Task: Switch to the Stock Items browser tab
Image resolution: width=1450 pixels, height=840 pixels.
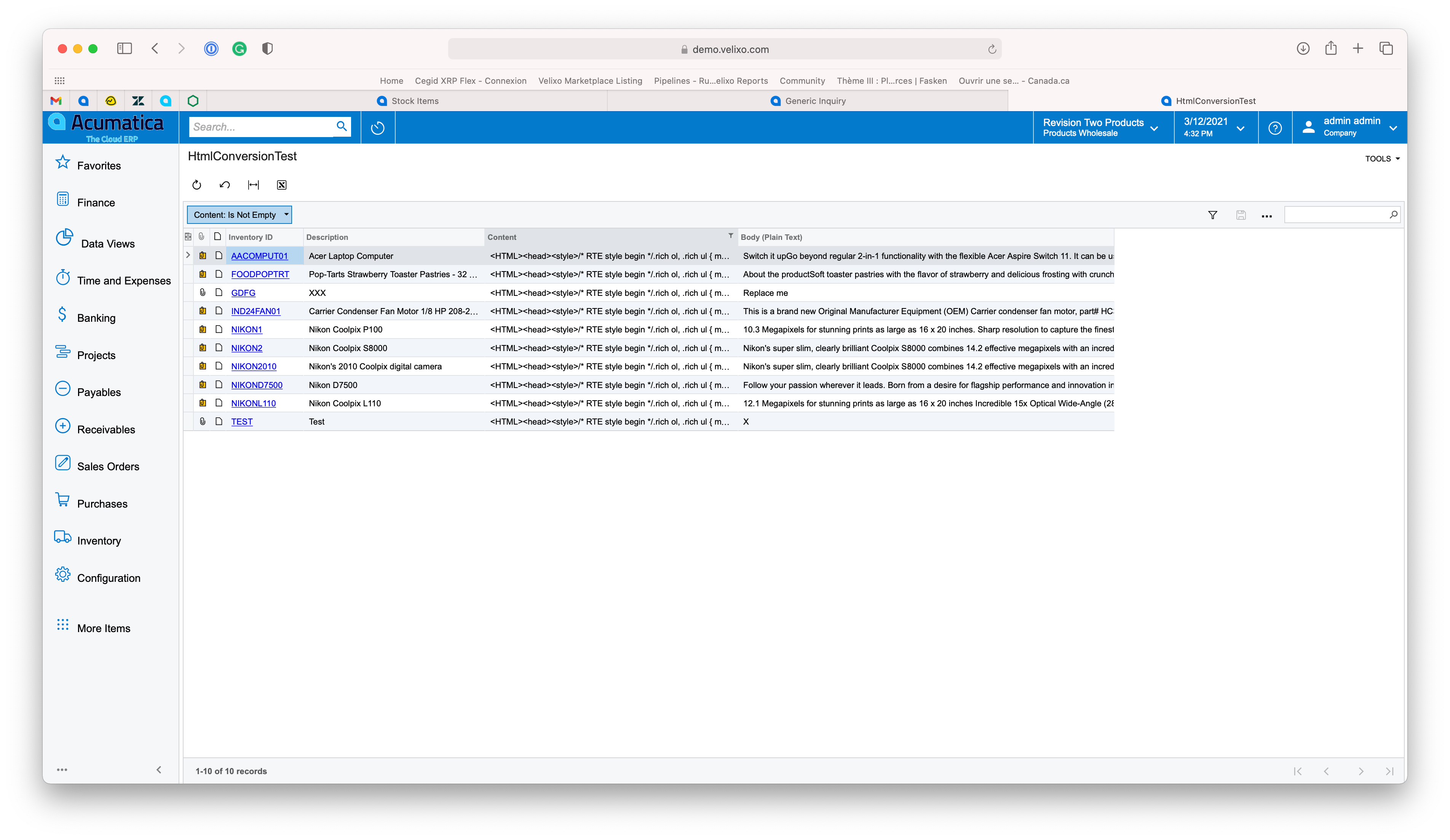Action: pos(407,101)
